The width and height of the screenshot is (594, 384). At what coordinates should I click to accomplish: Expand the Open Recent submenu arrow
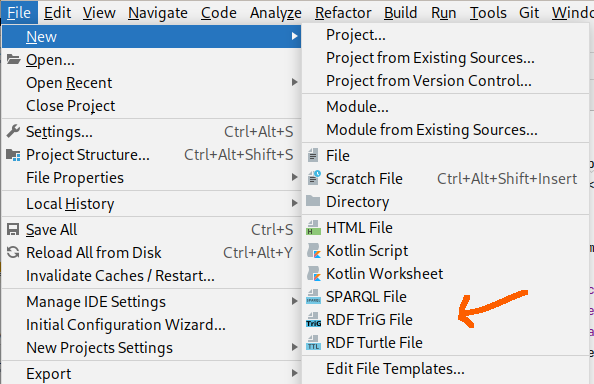(x=294, y=82)
